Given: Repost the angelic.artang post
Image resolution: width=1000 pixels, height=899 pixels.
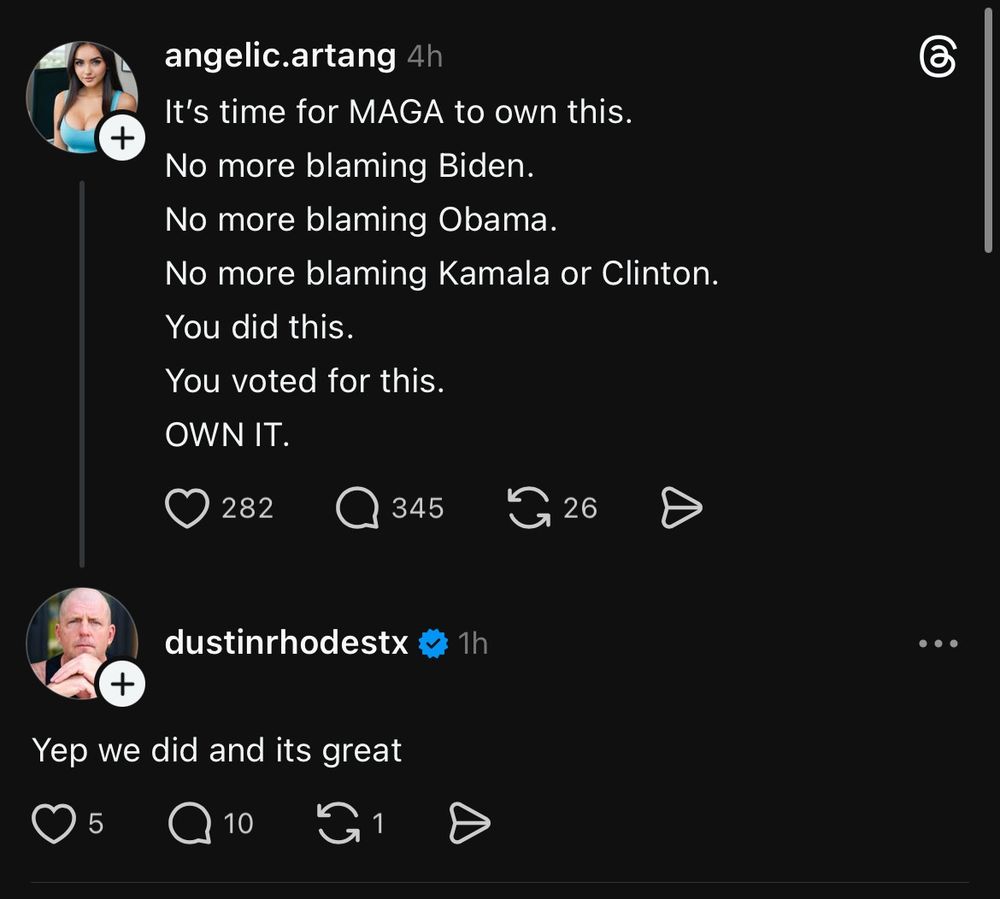Looking at the screenshot, I should [x=528, y=509].
